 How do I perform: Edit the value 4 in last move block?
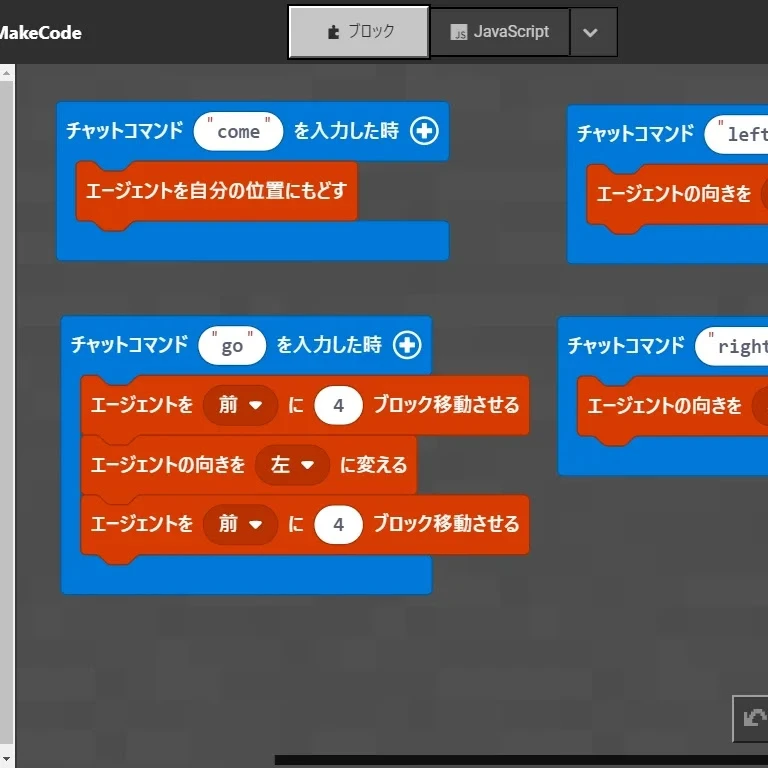[x=338, y=525]
